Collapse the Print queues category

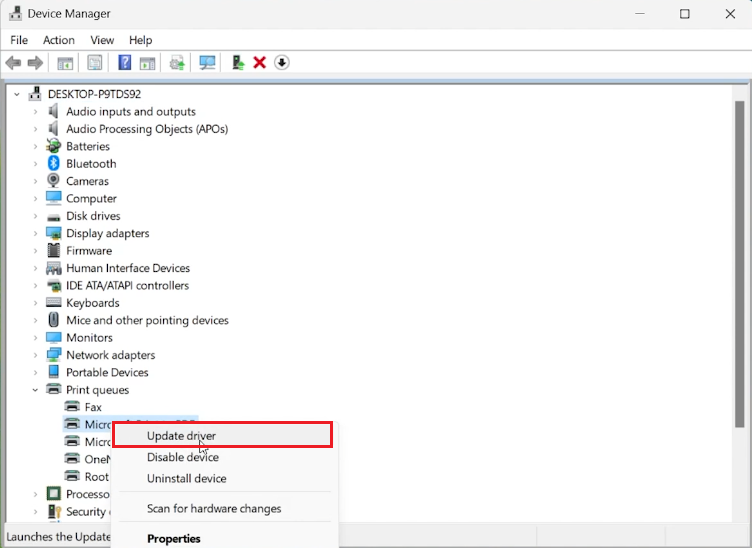tap(36, 390)
